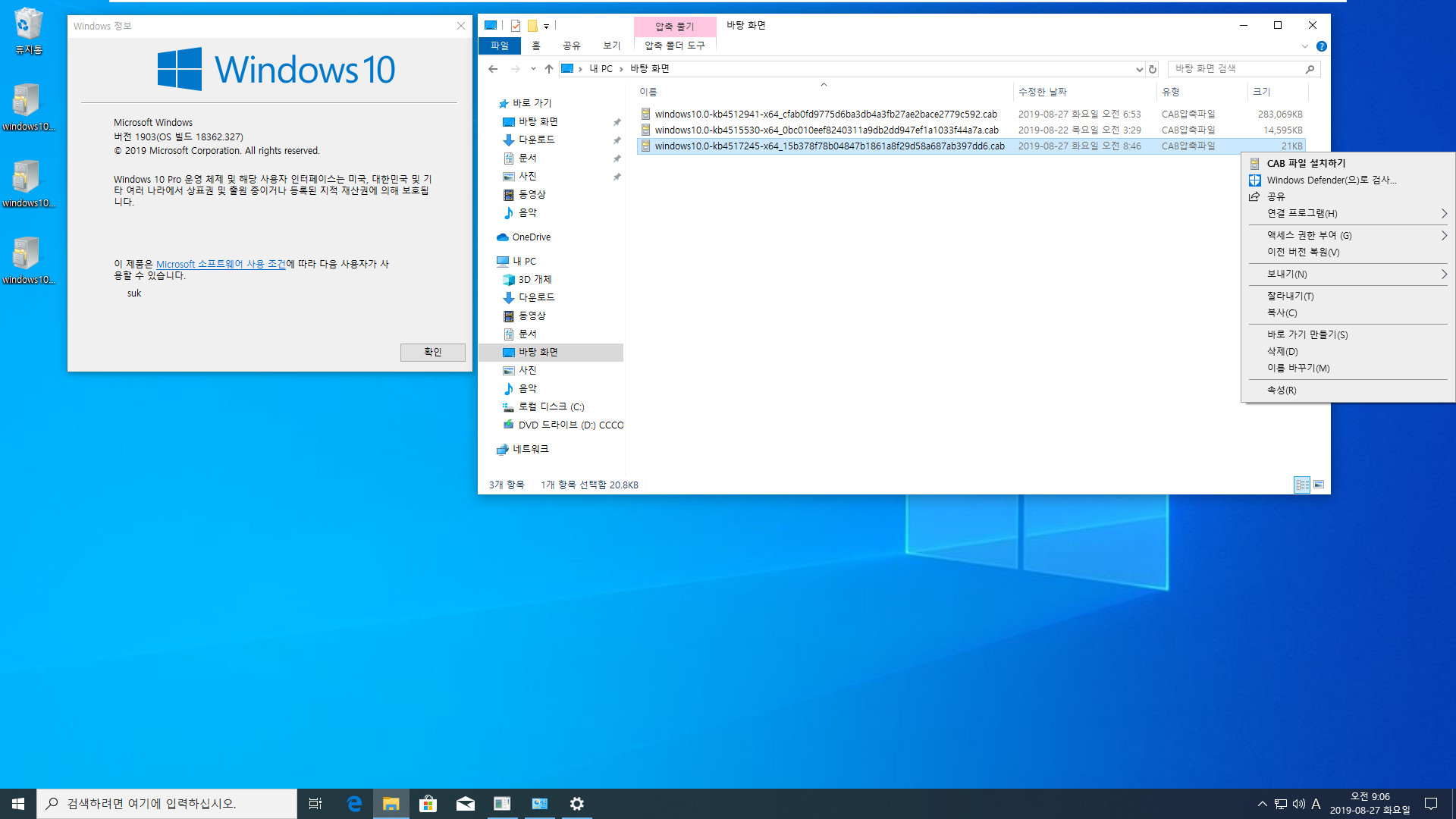Open volume control in system tray
Screen dimensions: 1456x819
pos(1298,804)
